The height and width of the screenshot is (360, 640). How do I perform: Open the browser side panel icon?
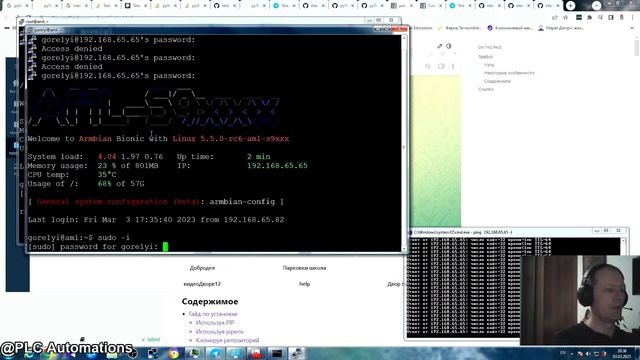[611, 18]
